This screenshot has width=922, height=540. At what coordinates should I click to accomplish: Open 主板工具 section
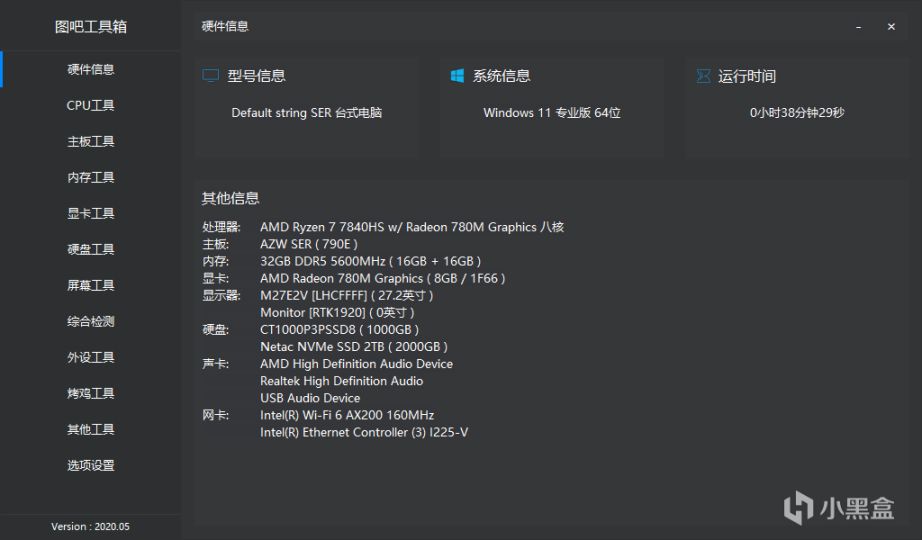pos(91,141)
